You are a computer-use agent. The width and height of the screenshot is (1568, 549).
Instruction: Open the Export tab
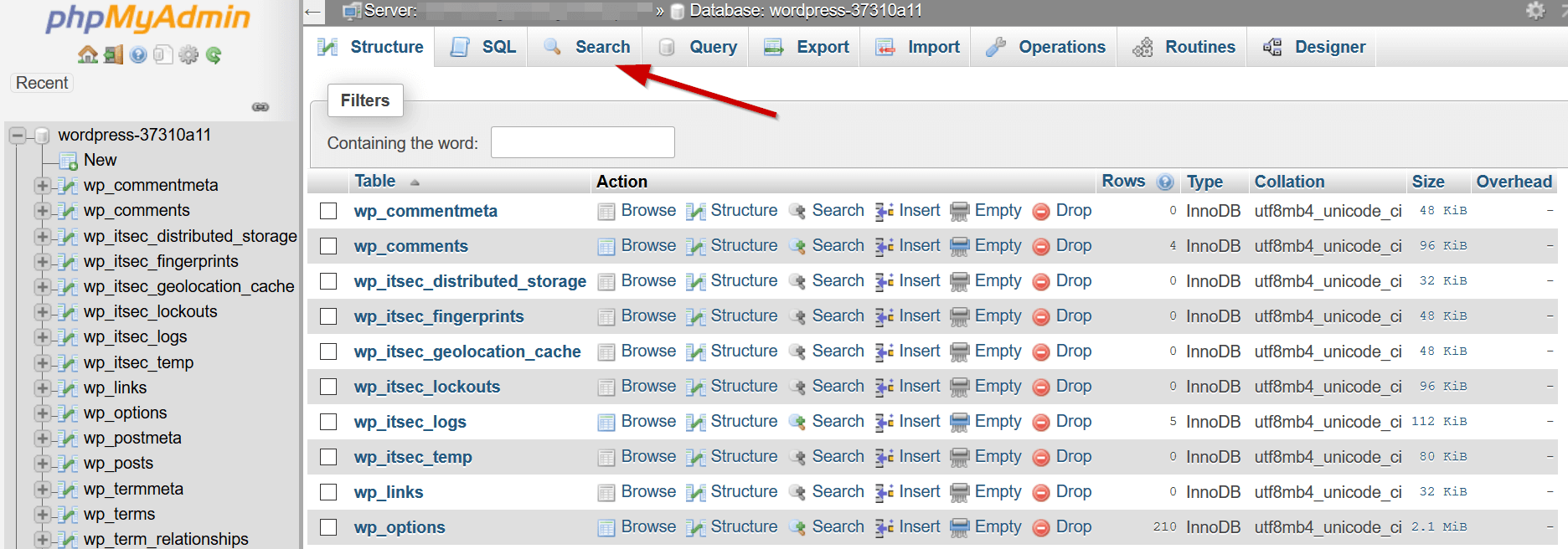[807, 47]
